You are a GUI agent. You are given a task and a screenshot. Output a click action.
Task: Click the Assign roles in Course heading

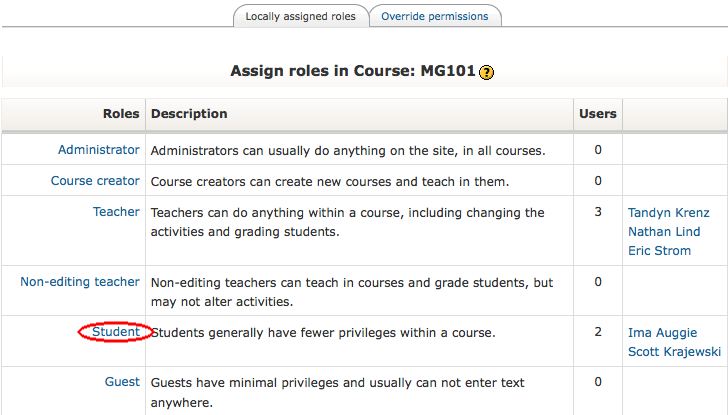(353, 71)
